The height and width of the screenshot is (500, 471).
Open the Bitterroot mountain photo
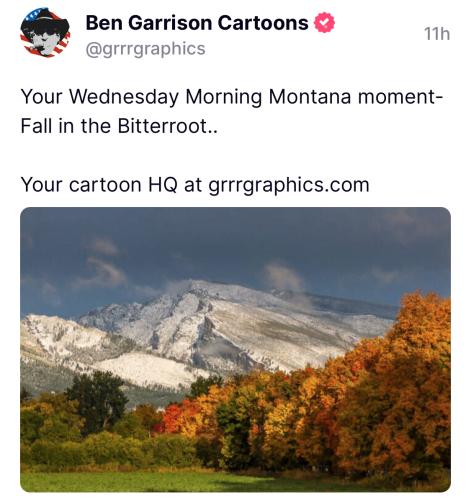pos(235,349)
